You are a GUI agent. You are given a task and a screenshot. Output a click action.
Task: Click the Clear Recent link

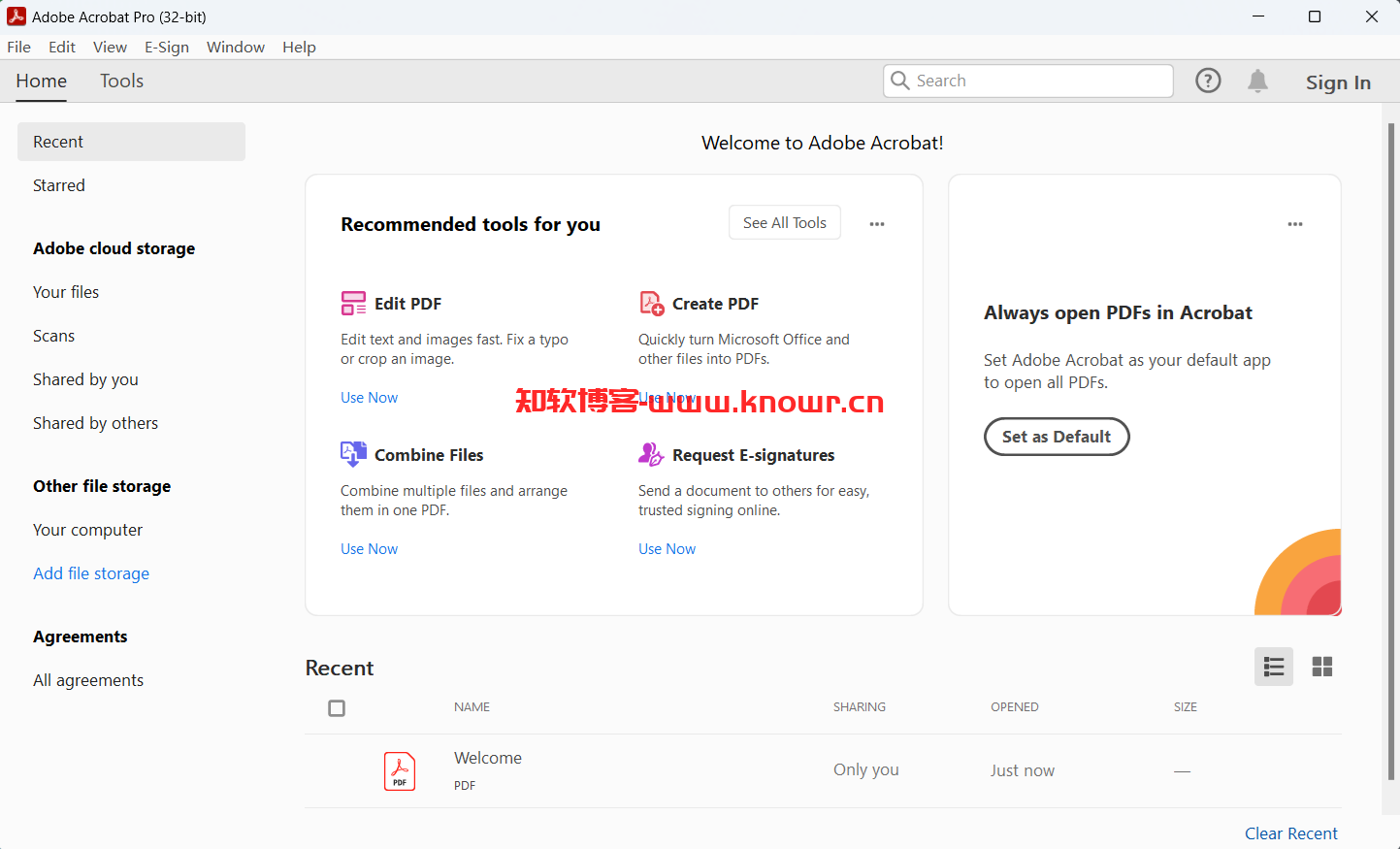click(1291, 833)
